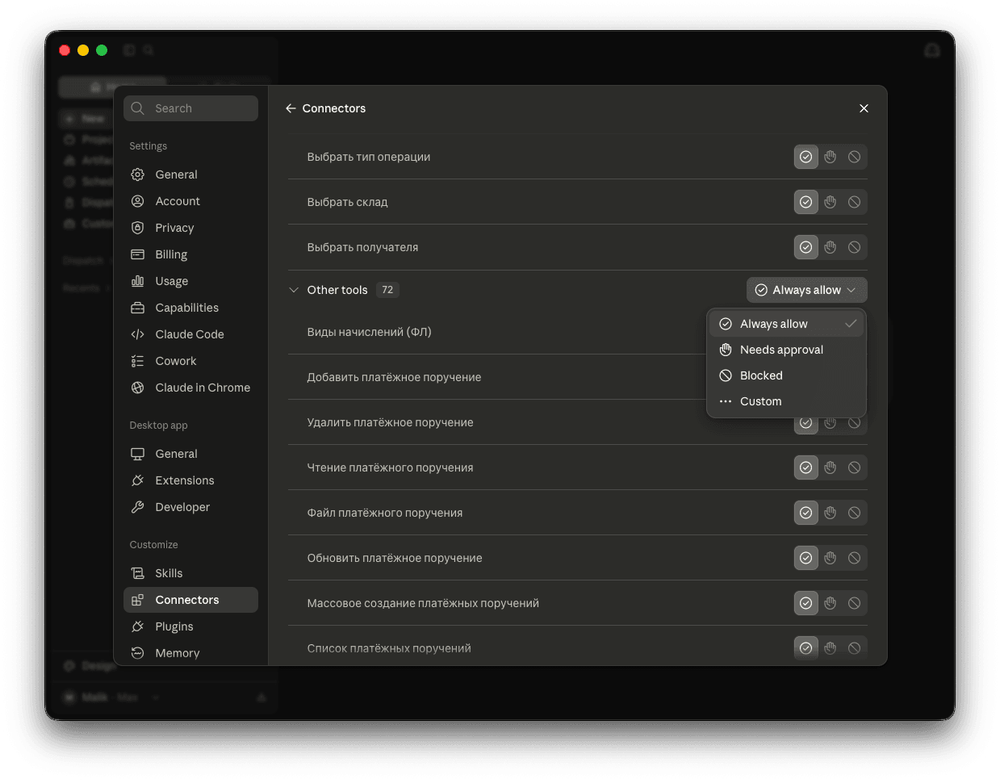Set Обновить платёжное поручение to always allow
The height and width of the screenshot is (780, 1000).
click(806, 558)
